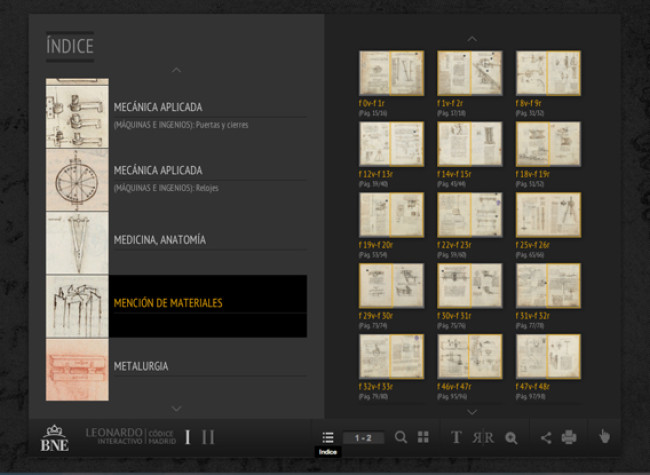Image resolution: width=650 pixels, height=475 pixels.
Task: Open page thumbnail f 29v-f 30r
Action: 391,286
